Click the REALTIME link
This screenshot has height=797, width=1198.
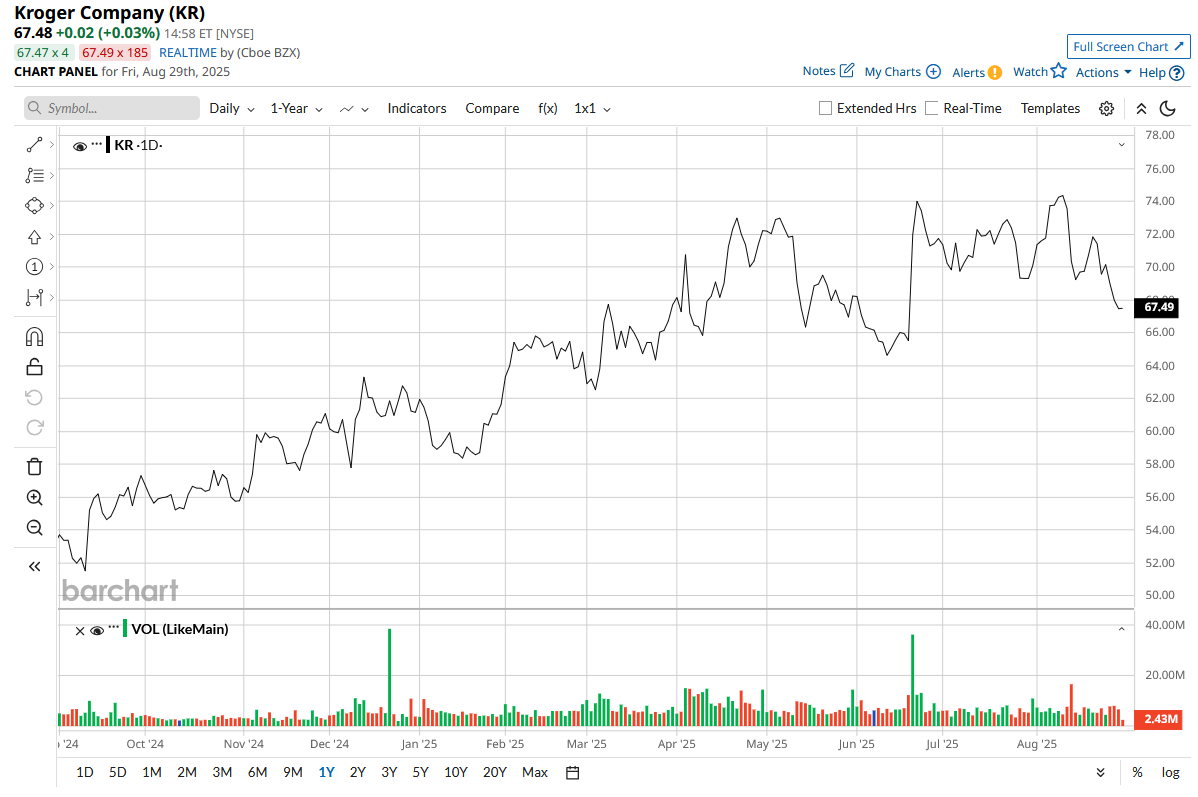point(188,53)
